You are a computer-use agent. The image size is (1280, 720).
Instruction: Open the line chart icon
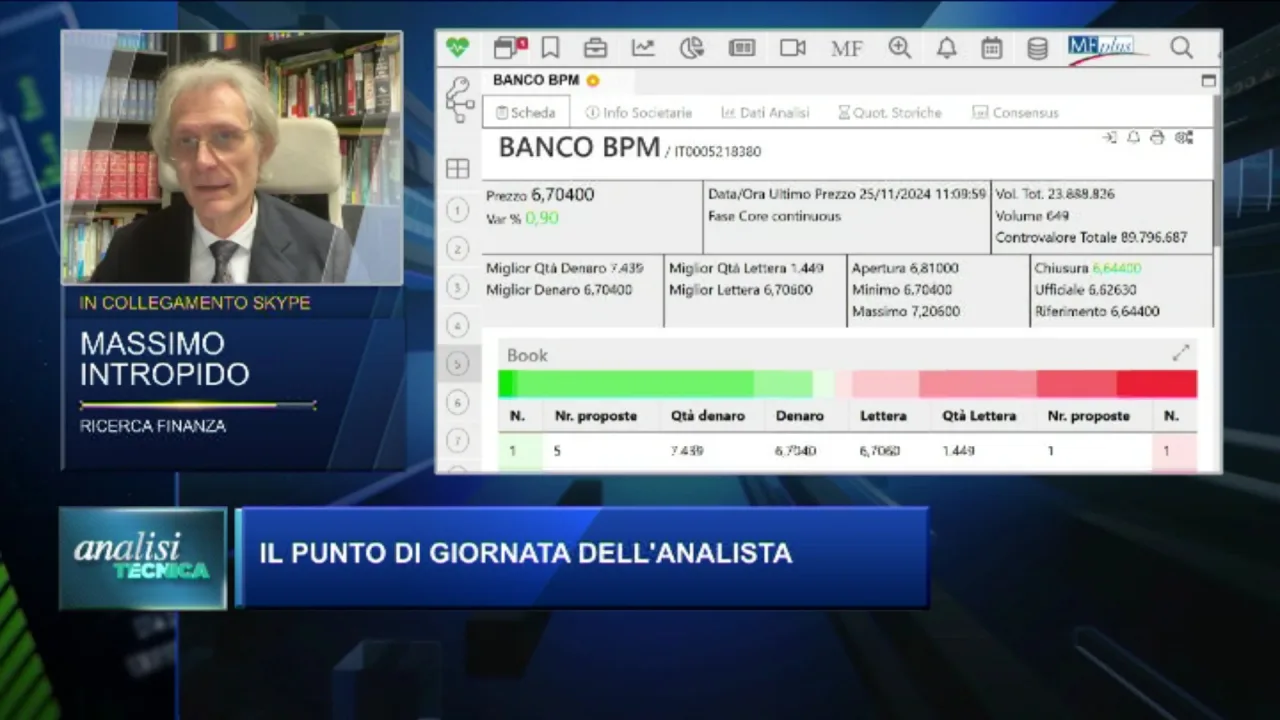click(x=643, y=47)
